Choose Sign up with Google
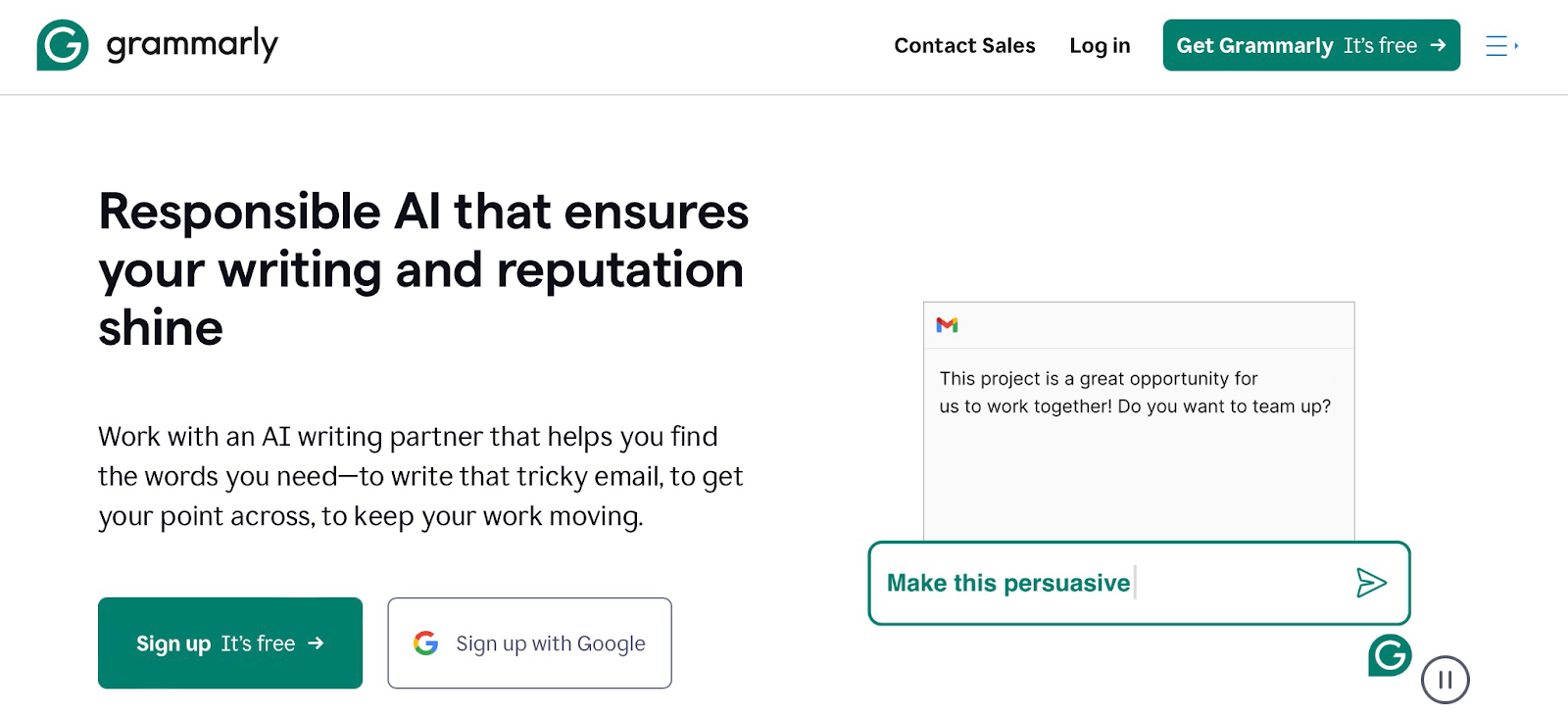This screenshot has height=715, width=1568. coord(529,643)
